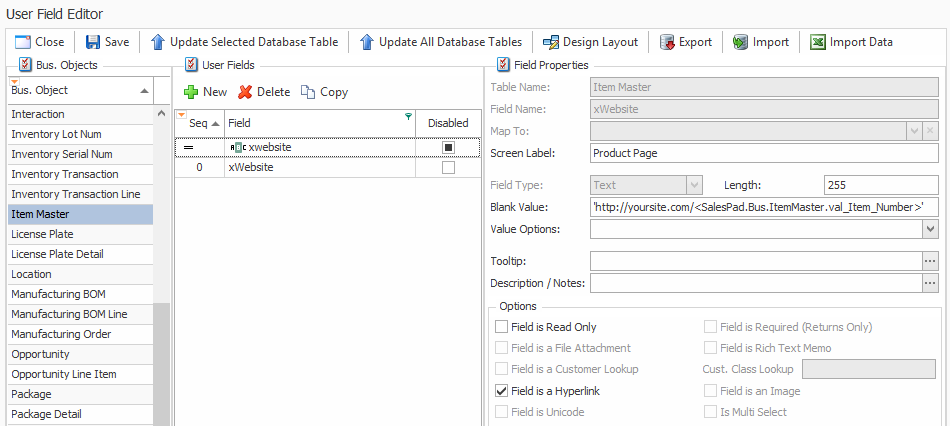Uncheck Field is a Hyperlink
Screen dimensions: 950x426
pyautogui.click(x=501, y=391)
